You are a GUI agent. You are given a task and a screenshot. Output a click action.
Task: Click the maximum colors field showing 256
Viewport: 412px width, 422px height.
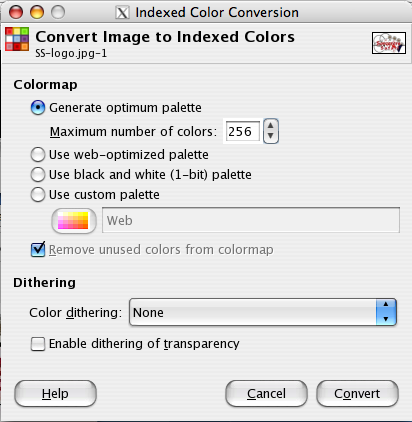tap(242, 131)
